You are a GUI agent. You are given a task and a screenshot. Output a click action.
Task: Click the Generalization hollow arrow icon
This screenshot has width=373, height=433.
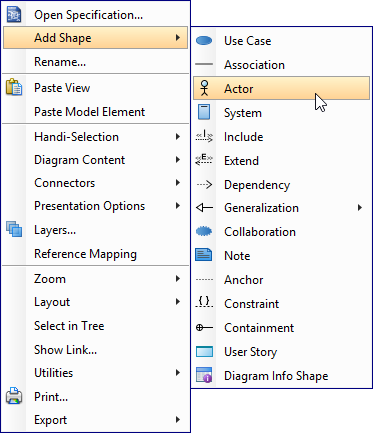pos(204,208)
